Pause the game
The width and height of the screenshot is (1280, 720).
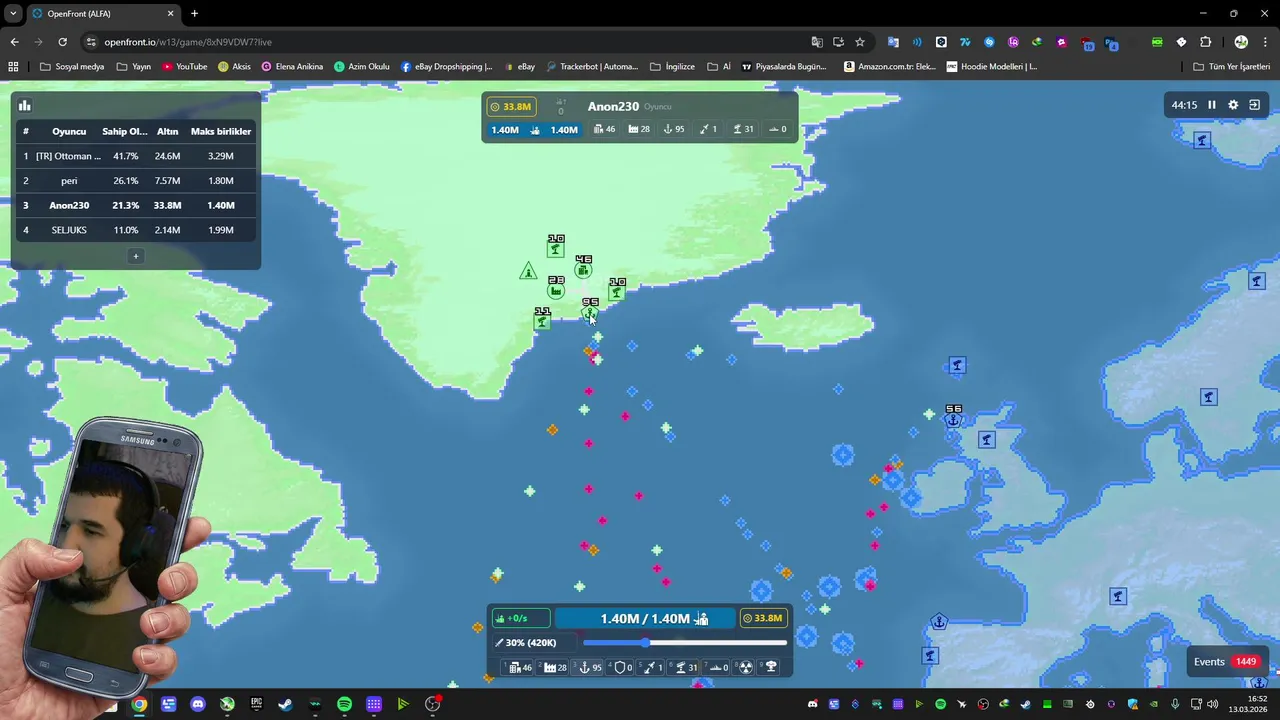(x=1212, y=105)
